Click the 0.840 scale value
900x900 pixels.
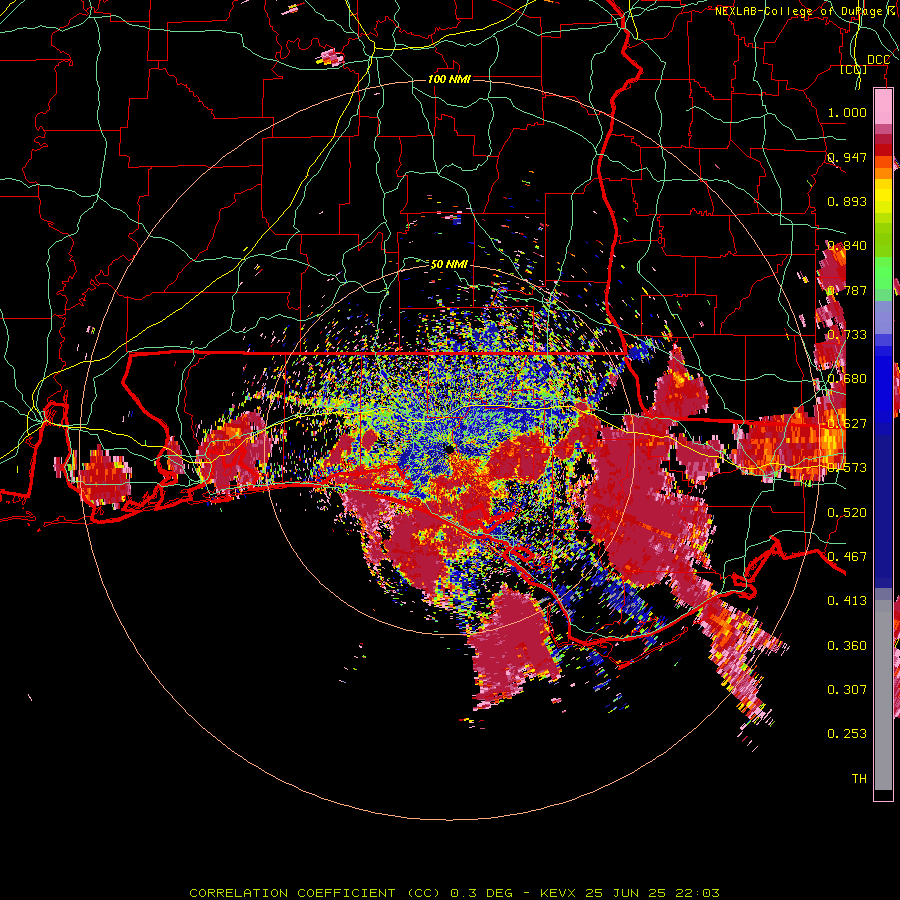click(847, 246)
